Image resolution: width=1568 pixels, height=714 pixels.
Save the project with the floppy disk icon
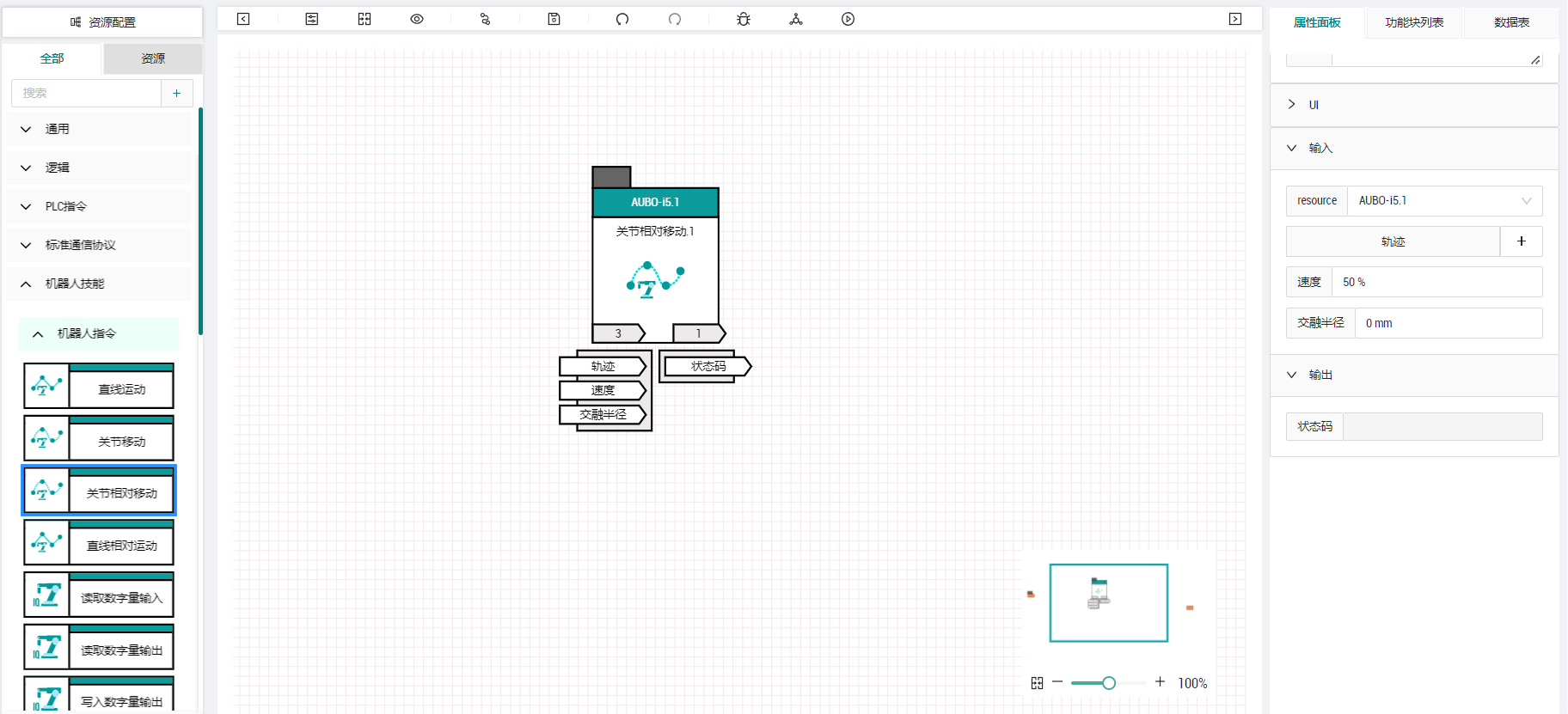(554, 19)
